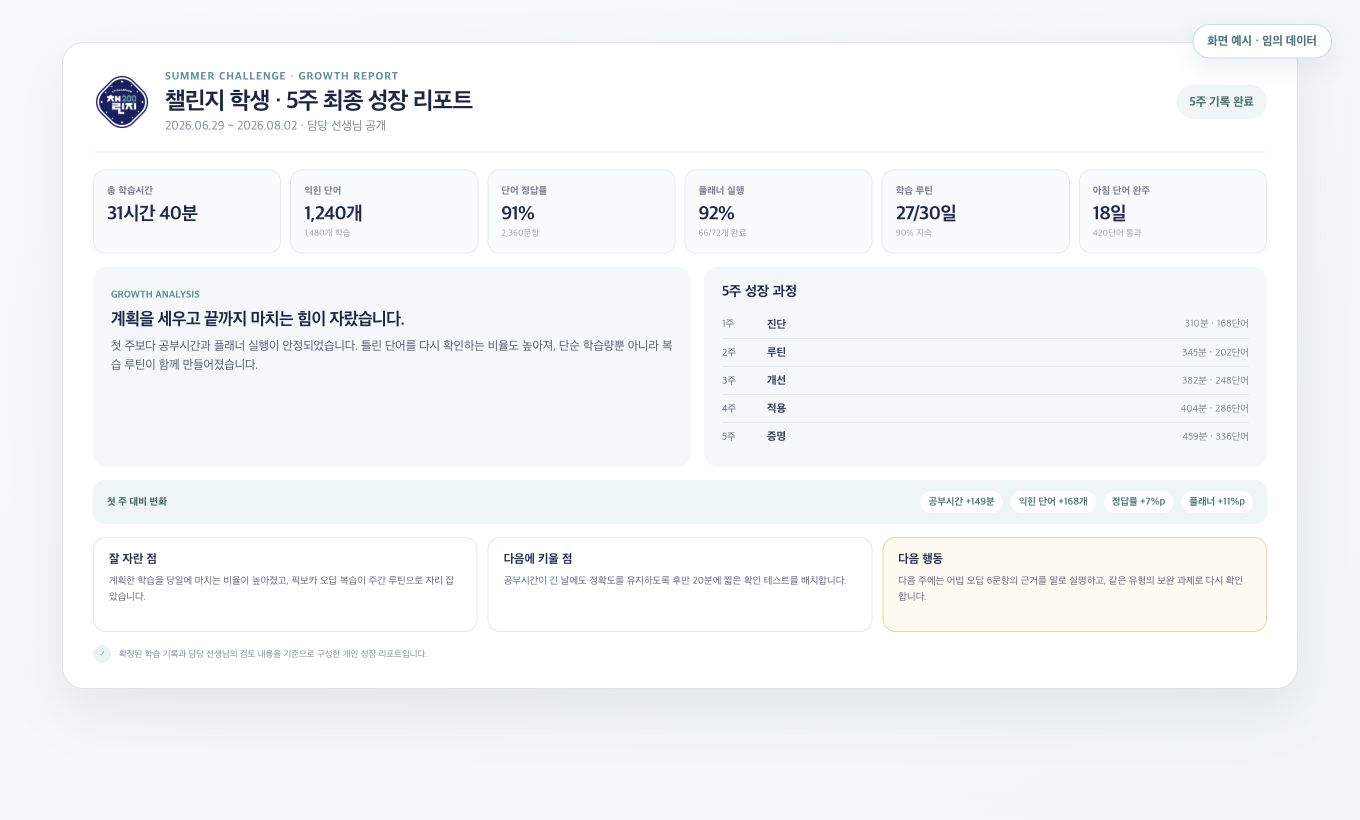1360x820 pixels.
Task: Open the '단어 정답률' 91% stat card
Action: pyautogui.click(x=581, y=211)
